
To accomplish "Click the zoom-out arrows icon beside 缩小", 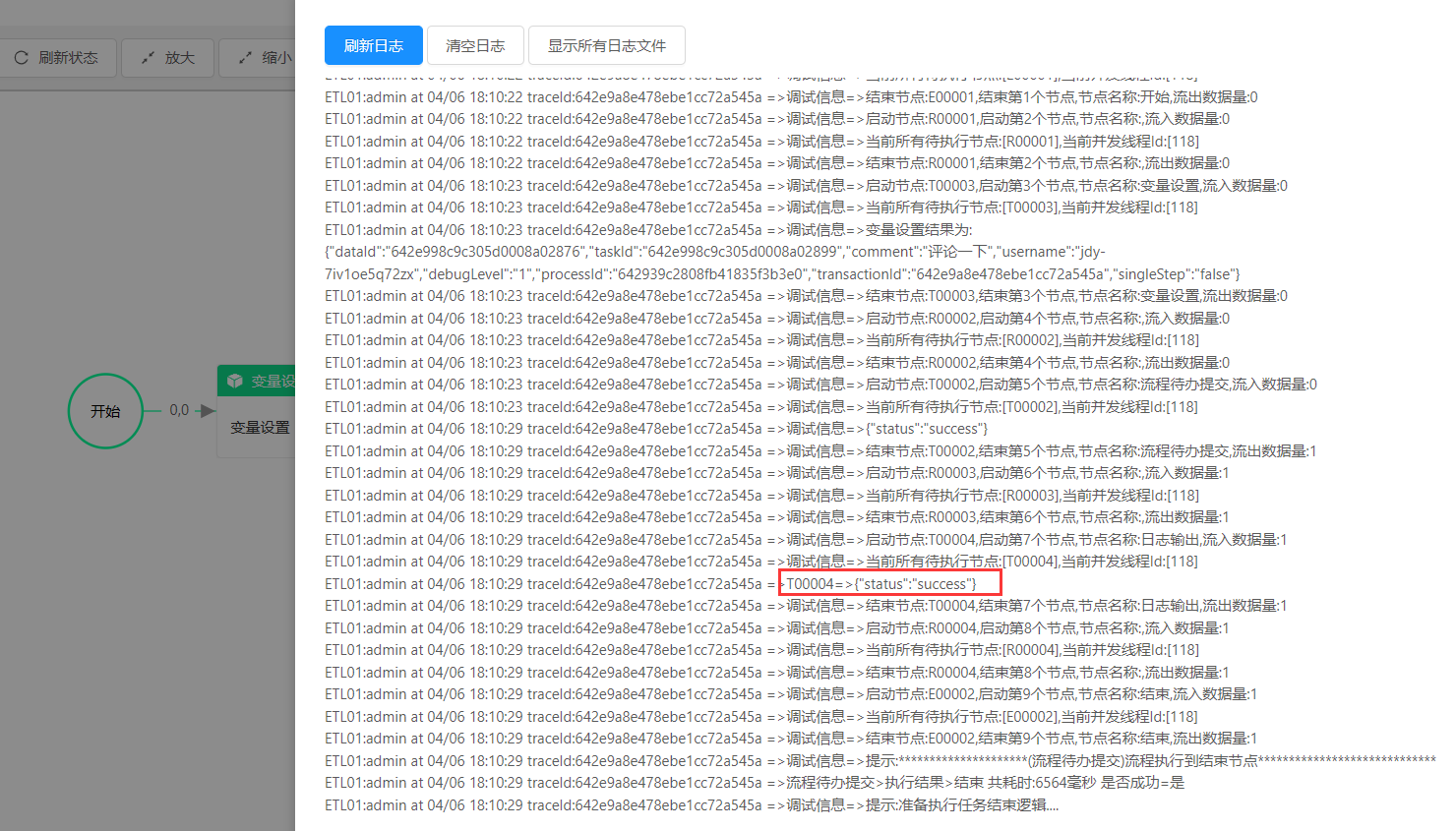I will pyautogui.click(x=246, y=58).
